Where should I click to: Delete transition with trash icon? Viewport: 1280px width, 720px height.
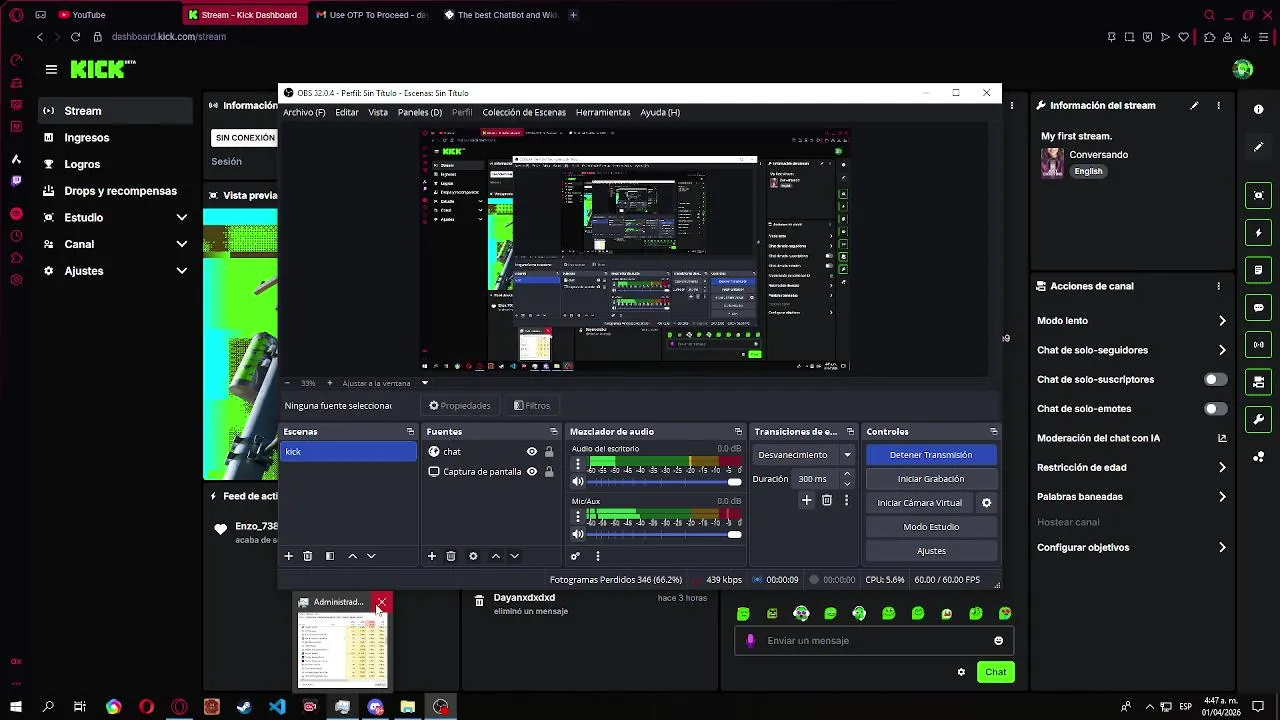point(827,500)
